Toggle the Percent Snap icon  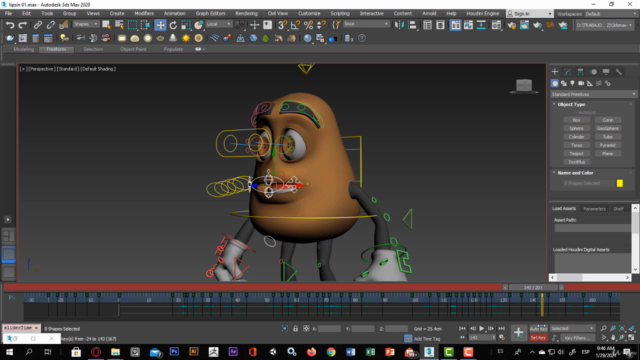[x=308, y=25]
